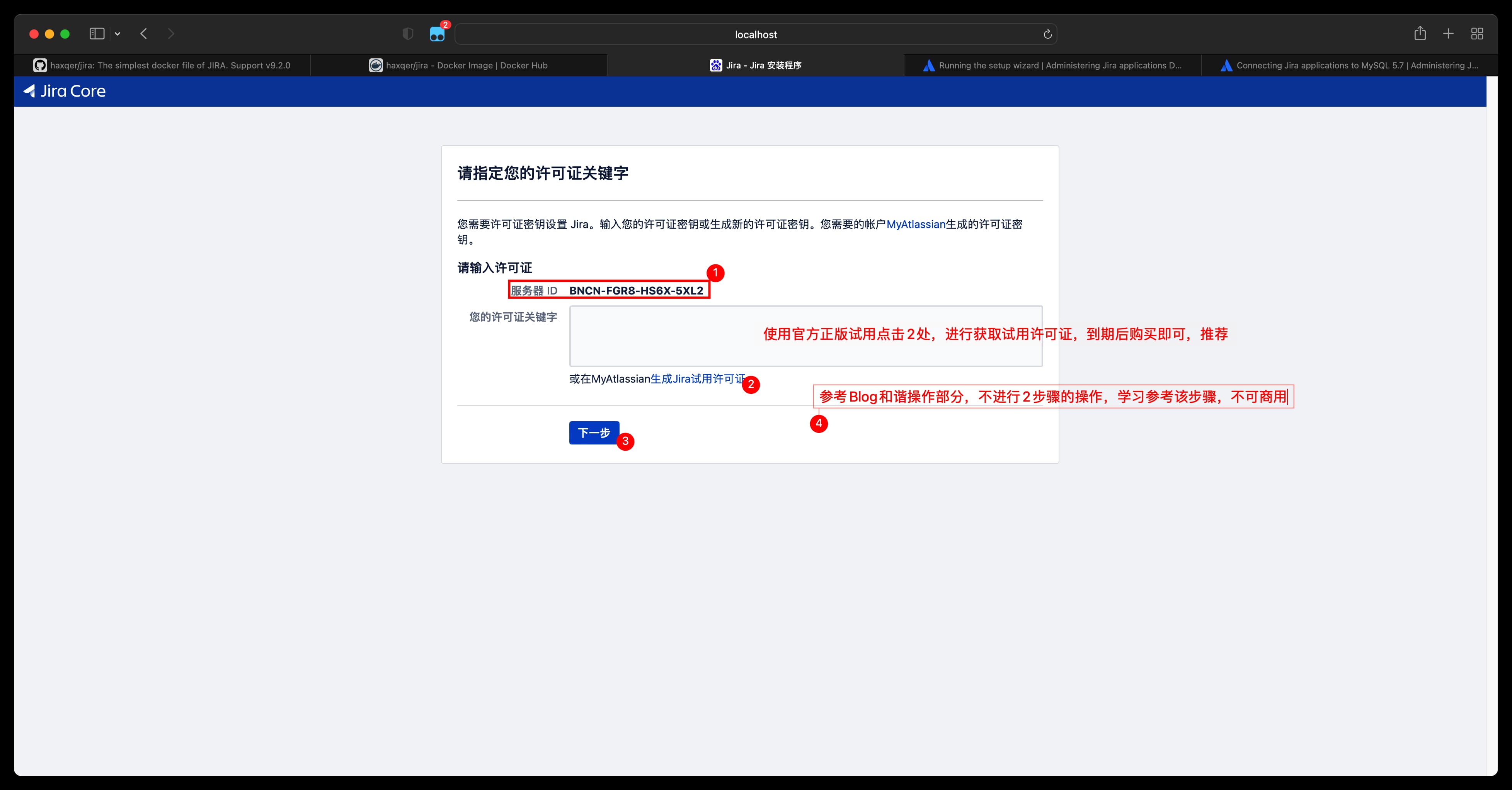The width and height of the screenshot is (1512, 790).
Task: Expand the sidebar tab group dropdown arrow
Action: click(117, 34)
